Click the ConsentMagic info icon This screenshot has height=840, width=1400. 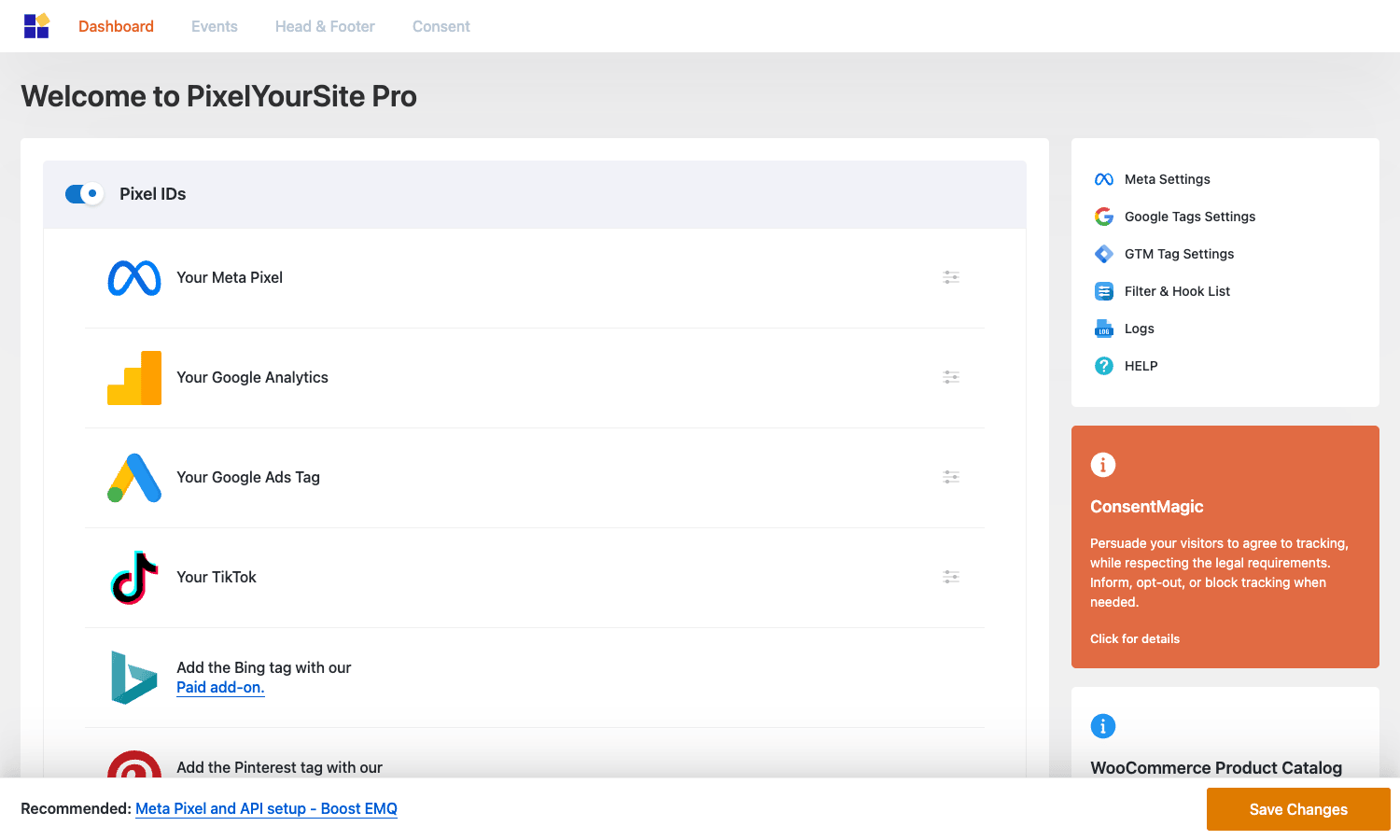[x=1103, y=465]
